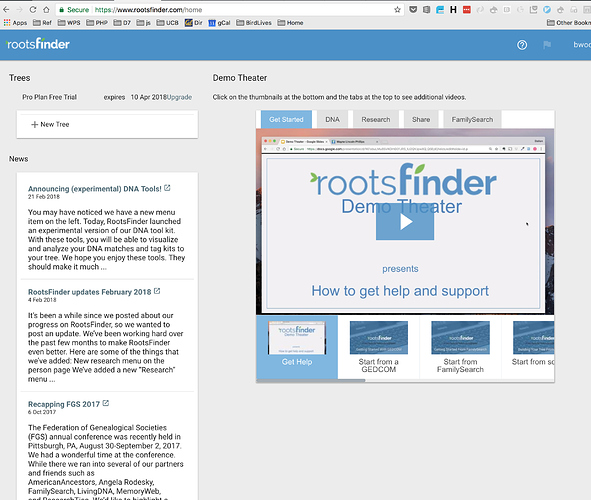Viewport: 591px width, 500px height.
Task: Click the red LastPass extension icon
Action: tap(467, 10)
